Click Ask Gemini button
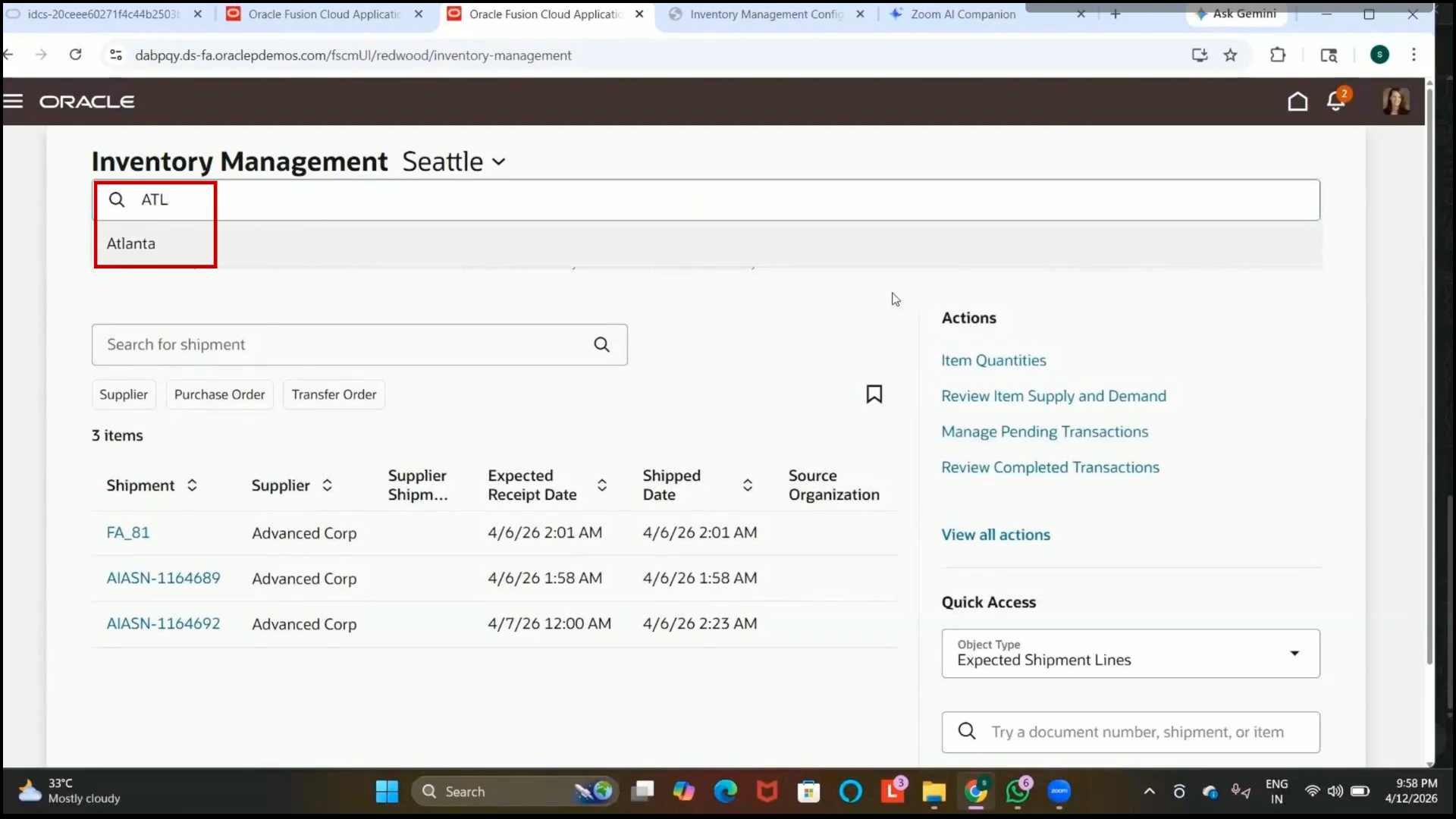The image size is (1456, 819). coord(1235,14)
